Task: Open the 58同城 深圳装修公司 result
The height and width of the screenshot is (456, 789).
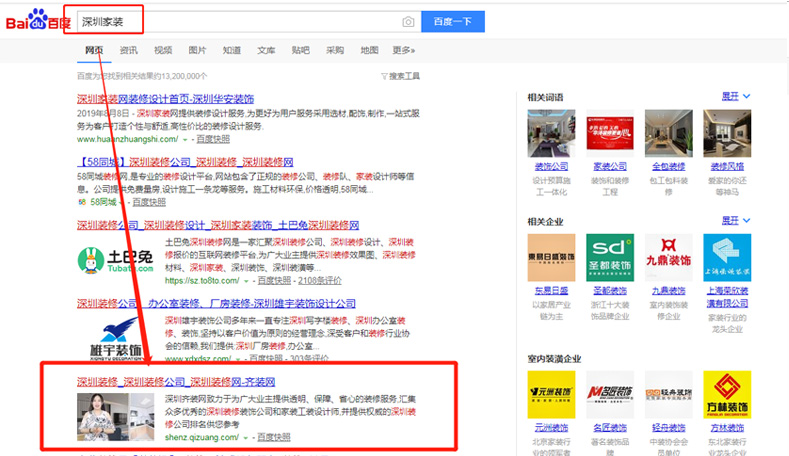Action: click(x=185, y=162)
